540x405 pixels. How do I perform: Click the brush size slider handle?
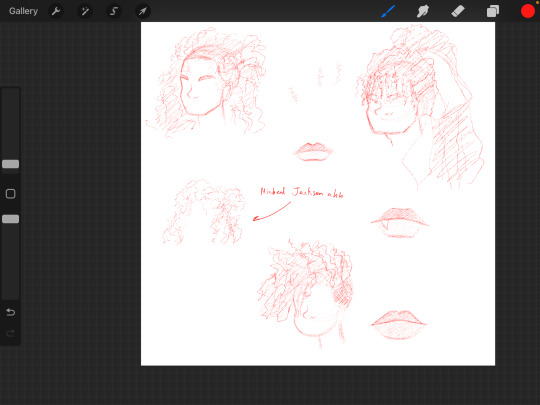10,164
